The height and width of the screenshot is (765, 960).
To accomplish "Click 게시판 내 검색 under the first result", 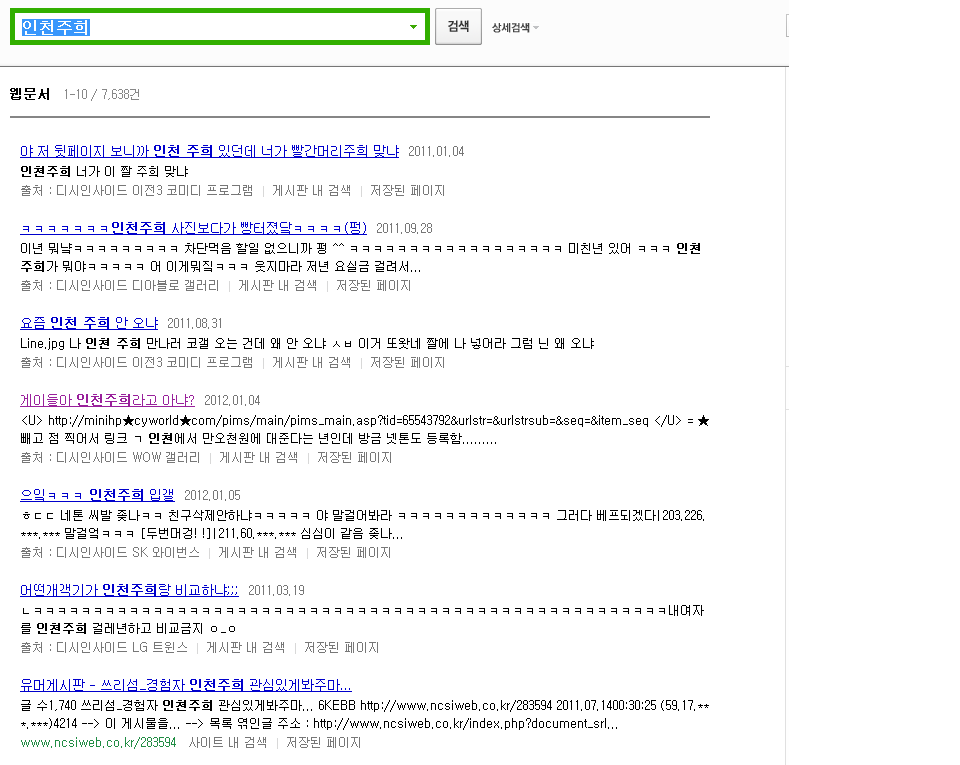I will click(311, 190).
